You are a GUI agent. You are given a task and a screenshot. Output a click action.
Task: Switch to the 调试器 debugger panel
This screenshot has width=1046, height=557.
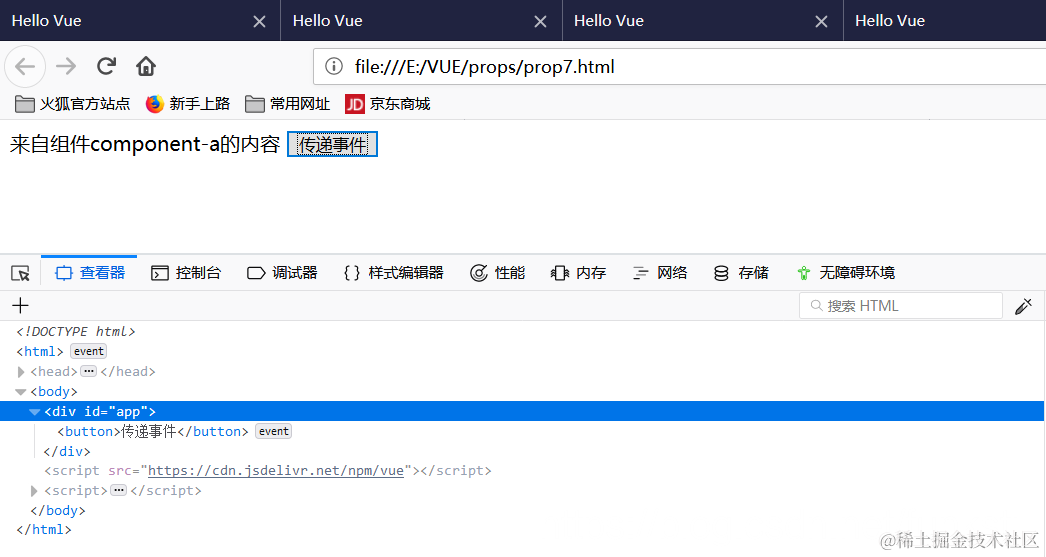[282, 273]
